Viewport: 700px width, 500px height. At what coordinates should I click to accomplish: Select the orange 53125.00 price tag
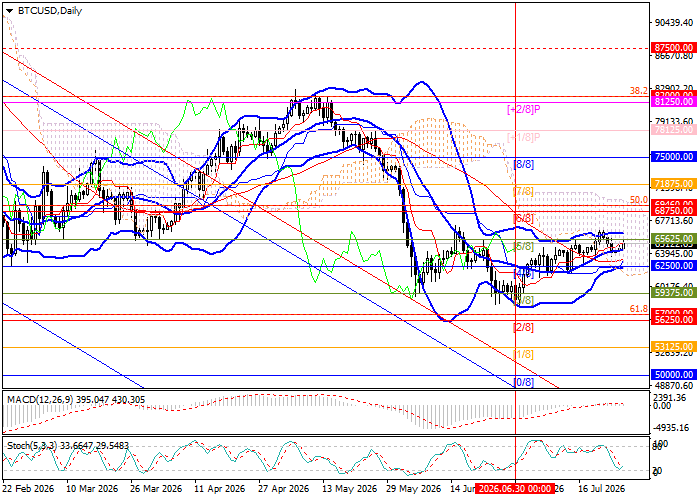(674, 347)
